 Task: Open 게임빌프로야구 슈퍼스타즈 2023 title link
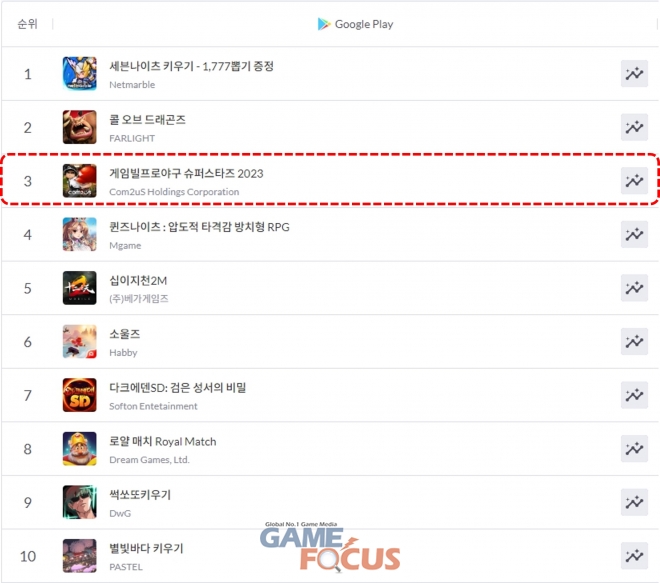click(186, 173)
